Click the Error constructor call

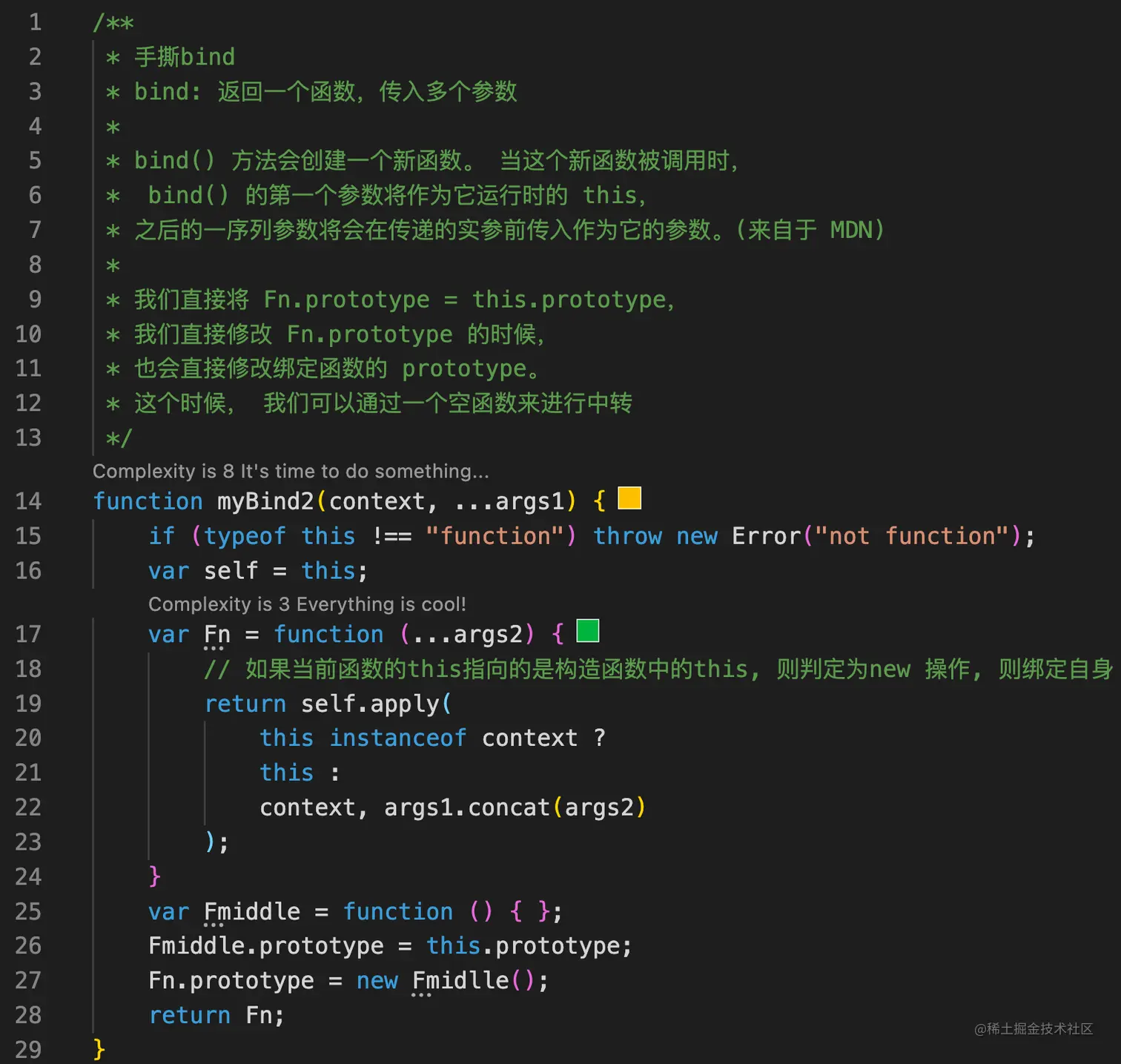[x=767, y=536]
